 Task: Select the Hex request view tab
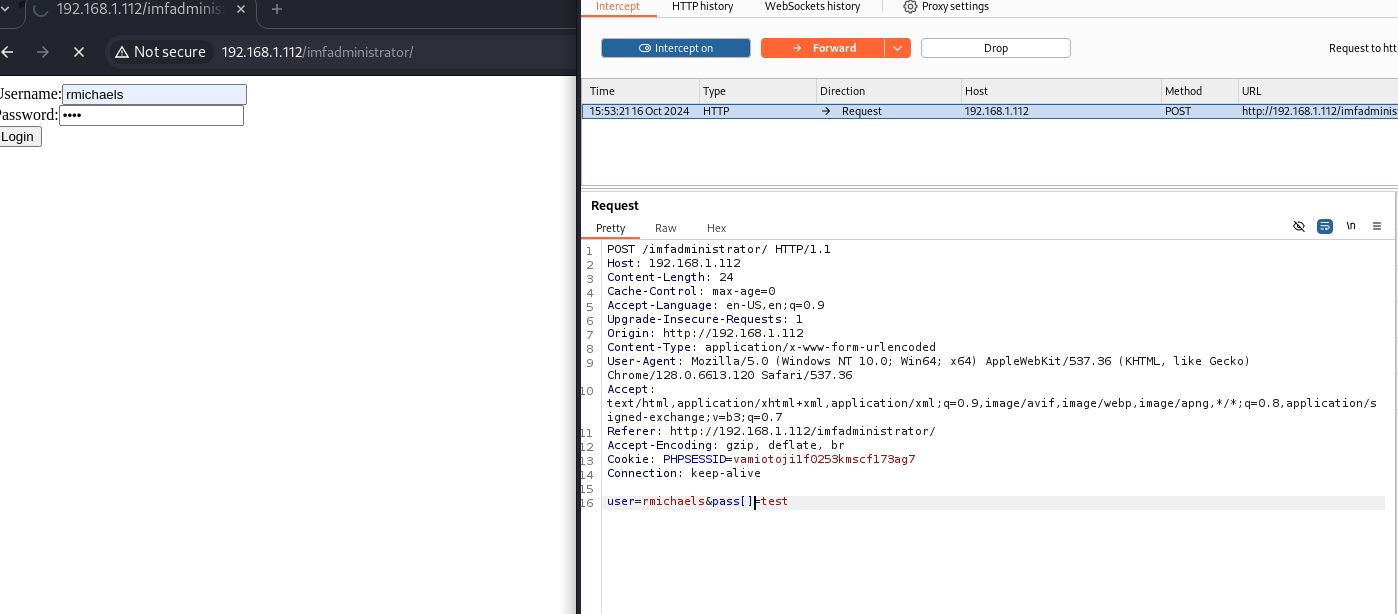716,228
